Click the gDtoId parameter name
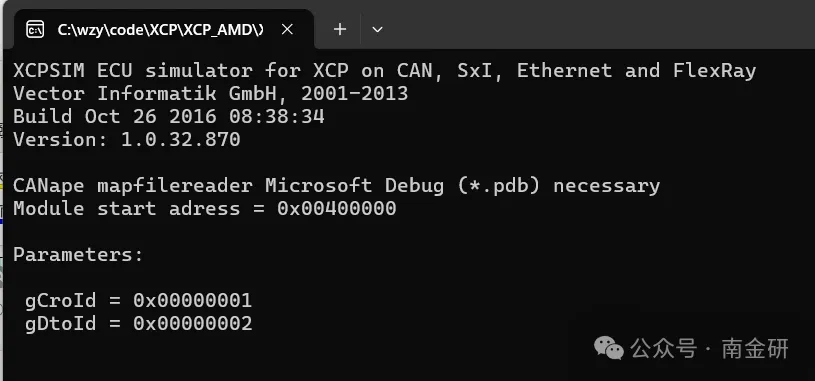Screen dimensions: 815x381 (60, 323)
